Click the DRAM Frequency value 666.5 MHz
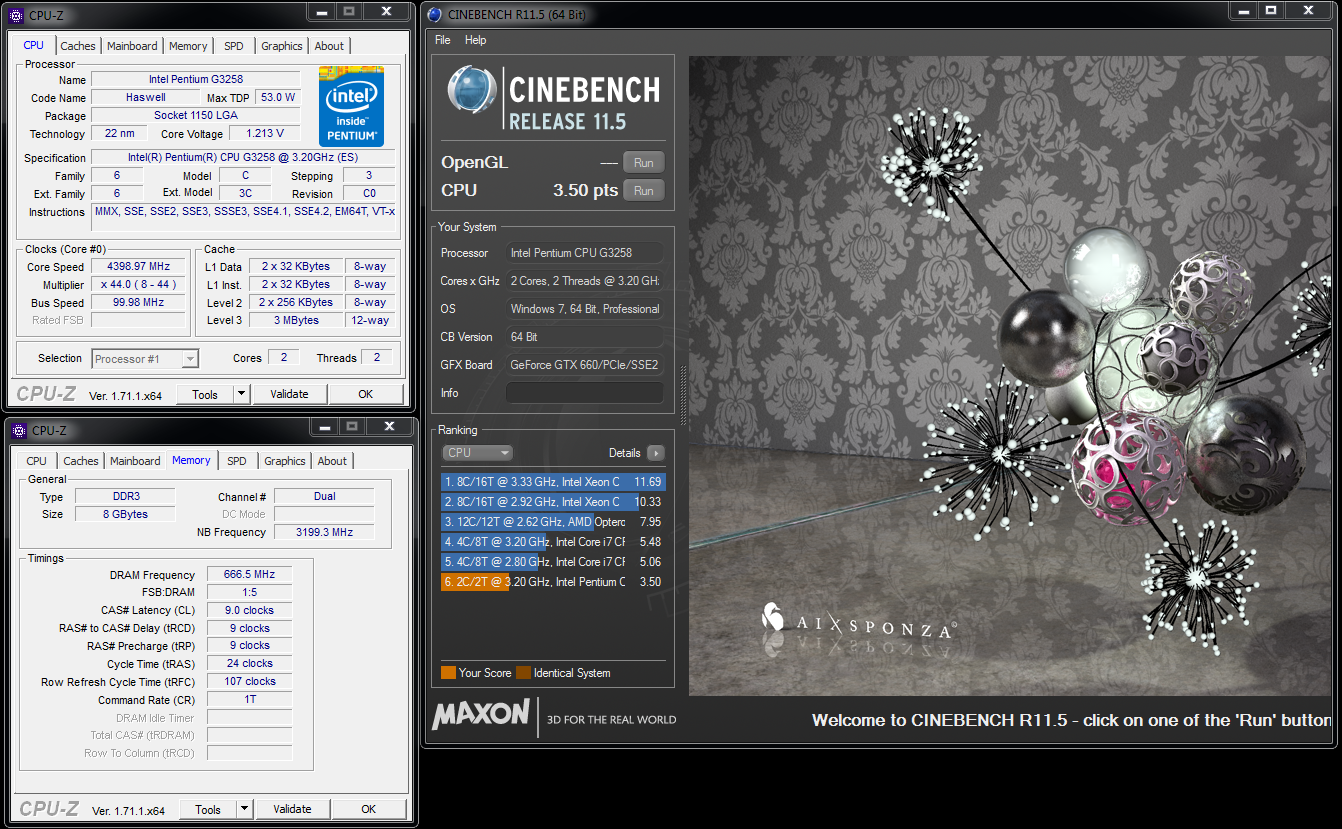Viewport: 1342px width, 829px height. coord(249,575)
